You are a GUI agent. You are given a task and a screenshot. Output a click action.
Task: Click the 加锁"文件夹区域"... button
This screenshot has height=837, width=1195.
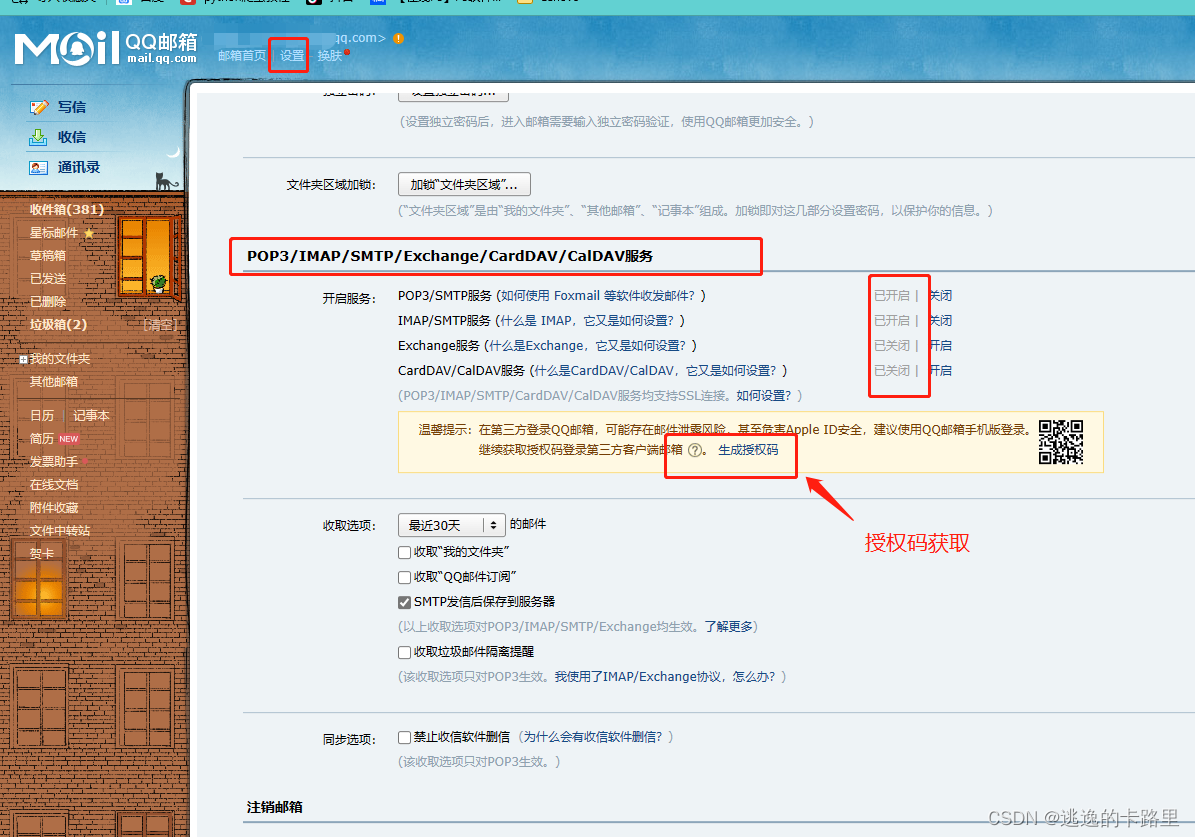[464, 184]
